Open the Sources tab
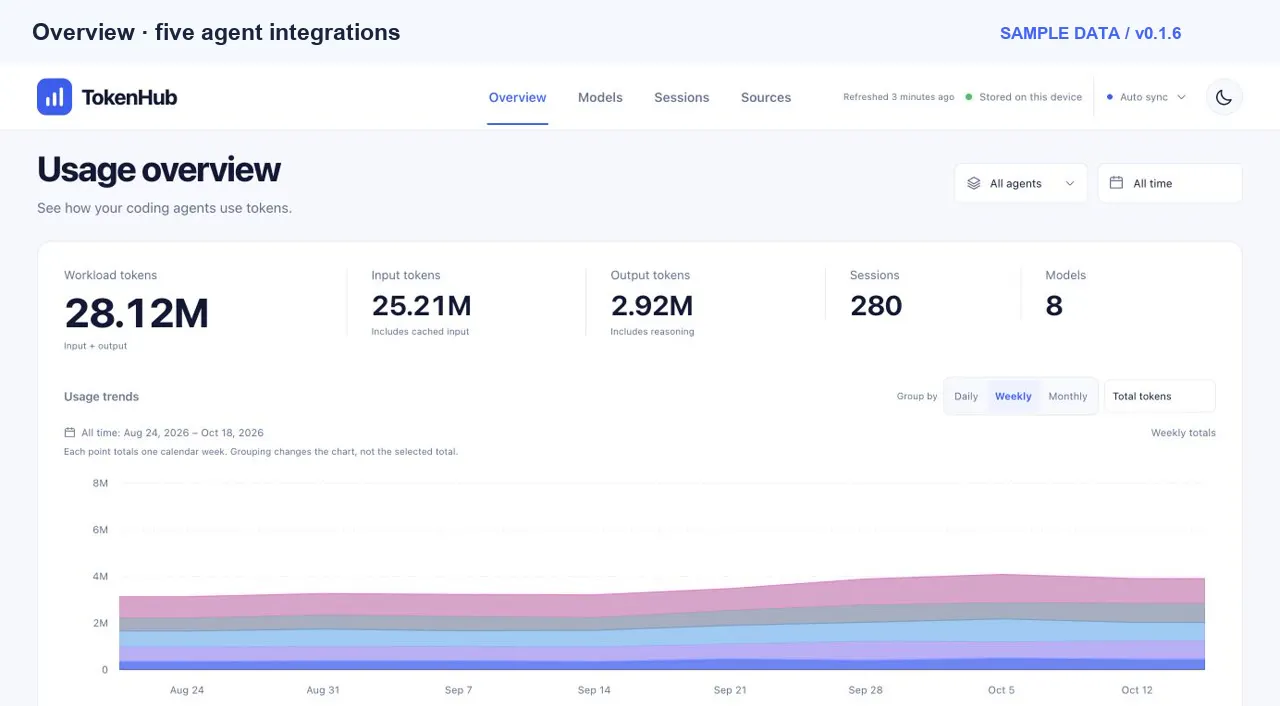 click(x=766, y=97)
